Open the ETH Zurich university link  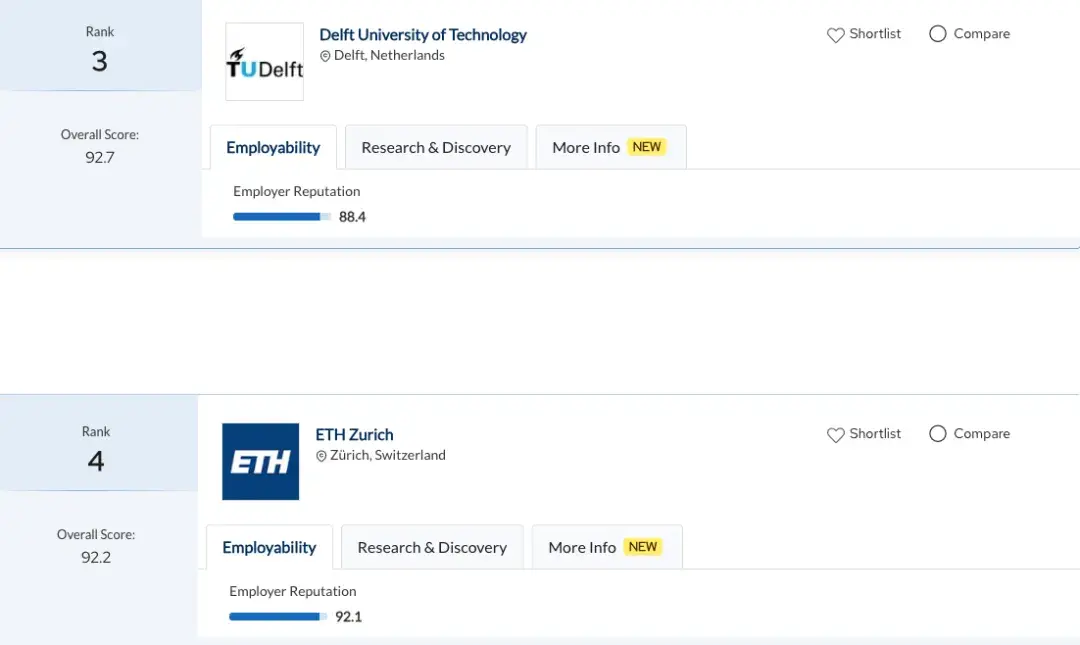[x=354, y=435]
